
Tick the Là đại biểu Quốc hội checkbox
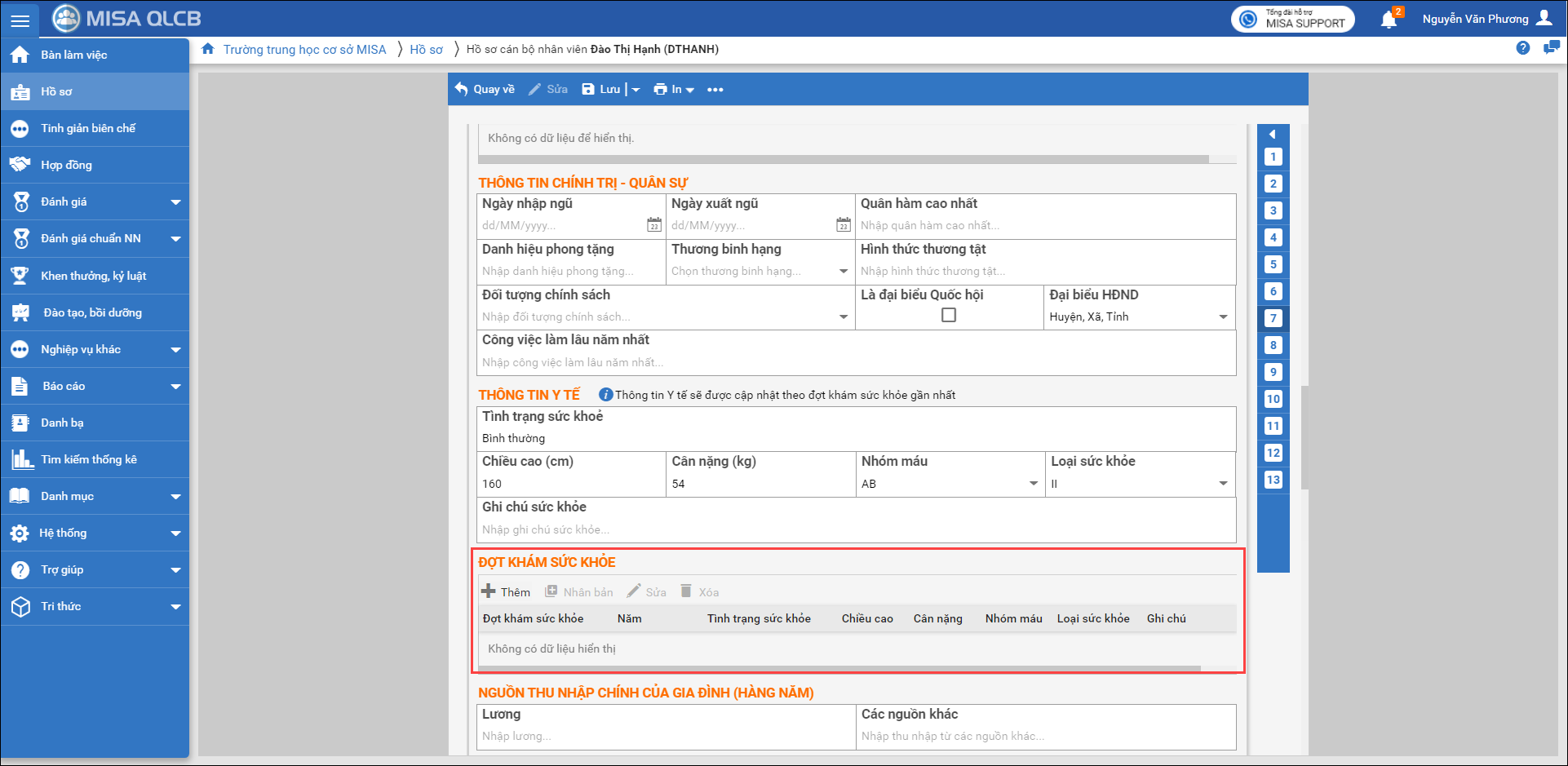pos(949,315)
